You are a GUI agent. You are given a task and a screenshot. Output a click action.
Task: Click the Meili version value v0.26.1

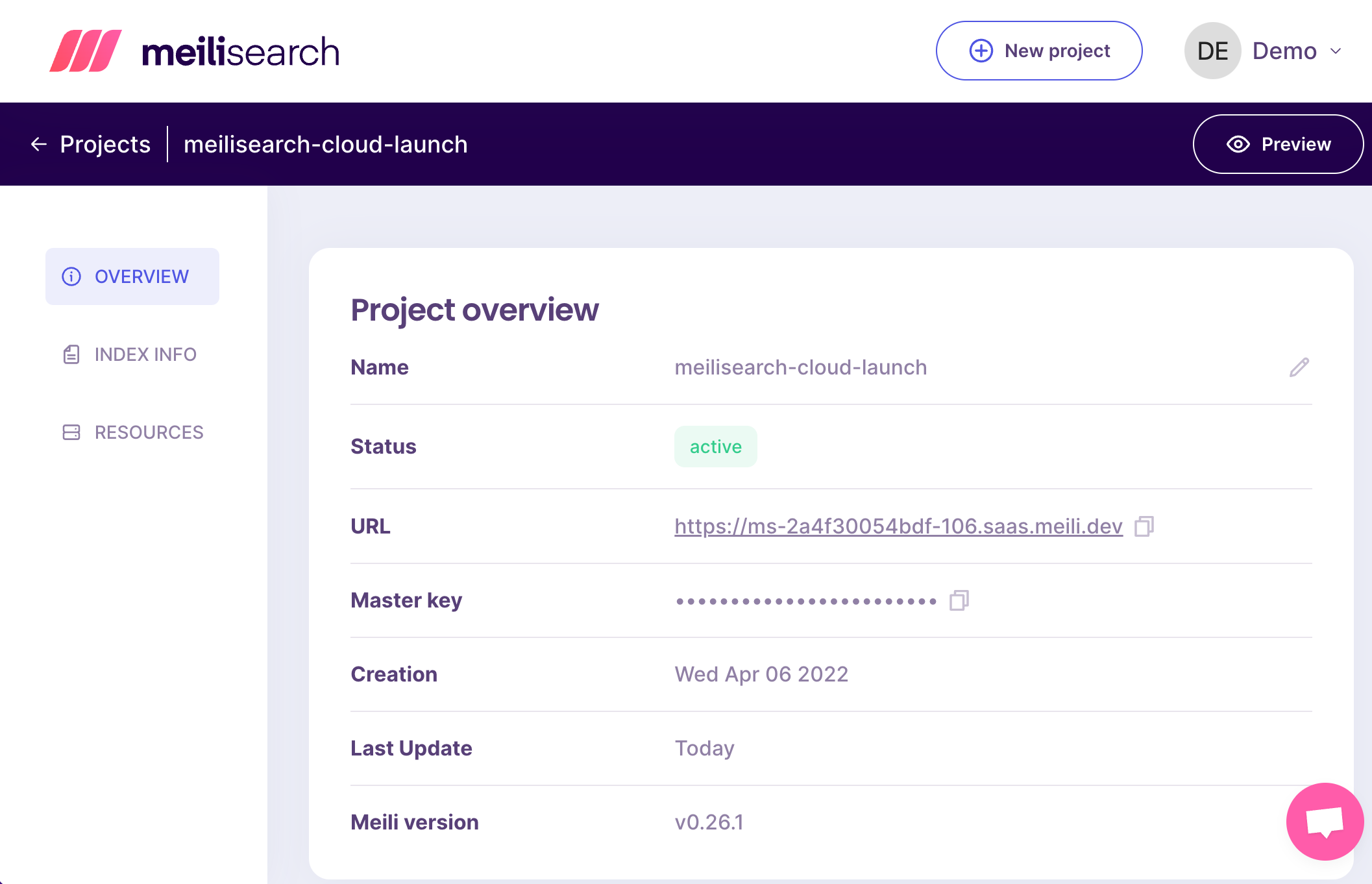(x=709, y=822)
